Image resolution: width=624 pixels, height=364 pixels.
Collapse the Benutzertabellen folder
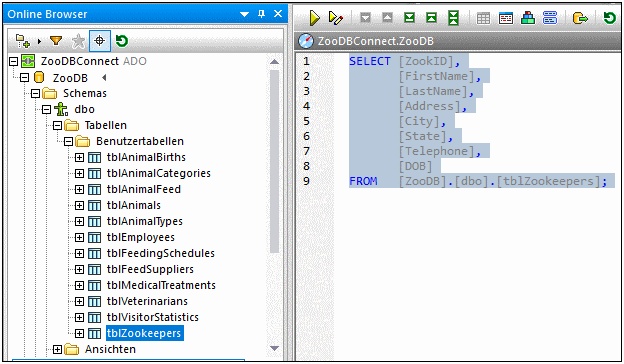coord(68,141)
